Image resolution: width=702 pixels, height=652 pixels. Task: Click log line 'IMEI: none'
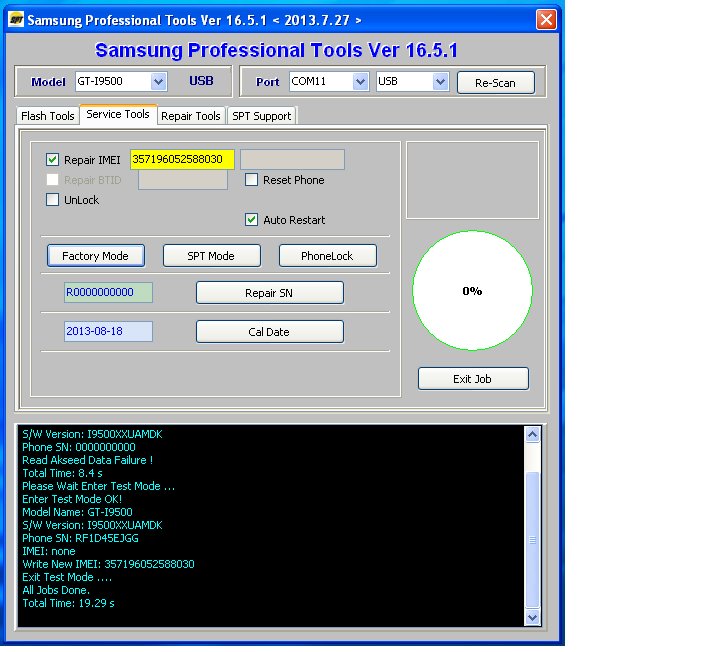(x=49, y=551)
